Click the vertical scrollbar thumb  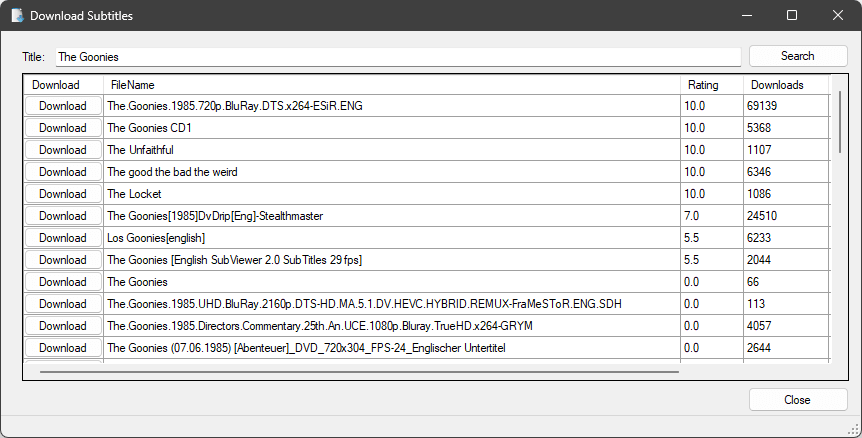click(839, 122)
